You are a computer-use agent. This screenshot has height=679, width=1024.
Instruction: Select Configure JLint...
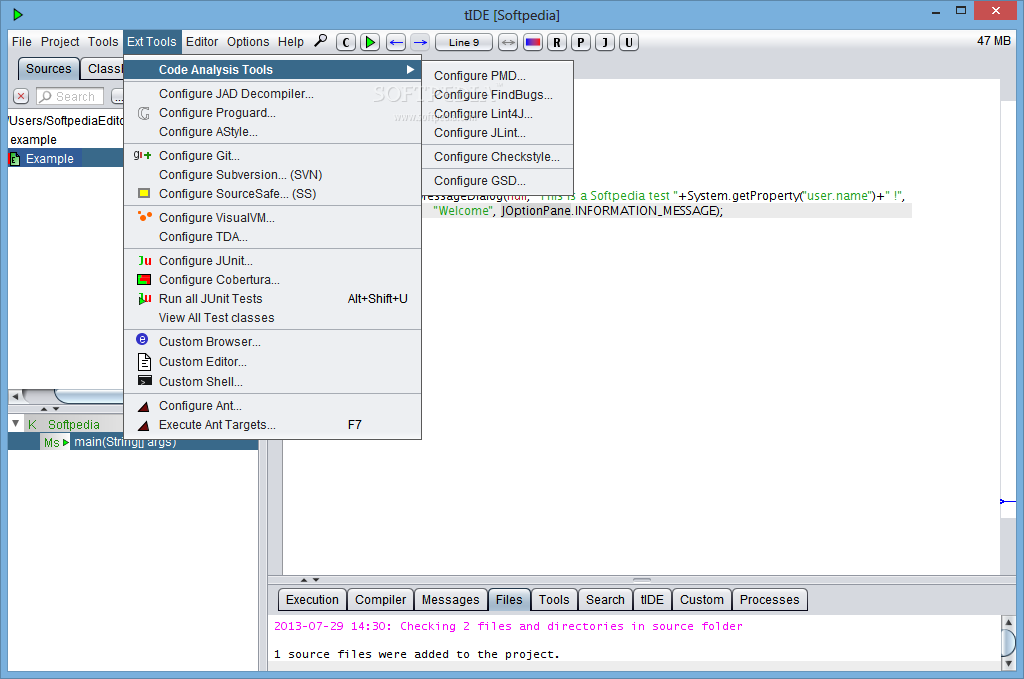[x=498, y=133]
